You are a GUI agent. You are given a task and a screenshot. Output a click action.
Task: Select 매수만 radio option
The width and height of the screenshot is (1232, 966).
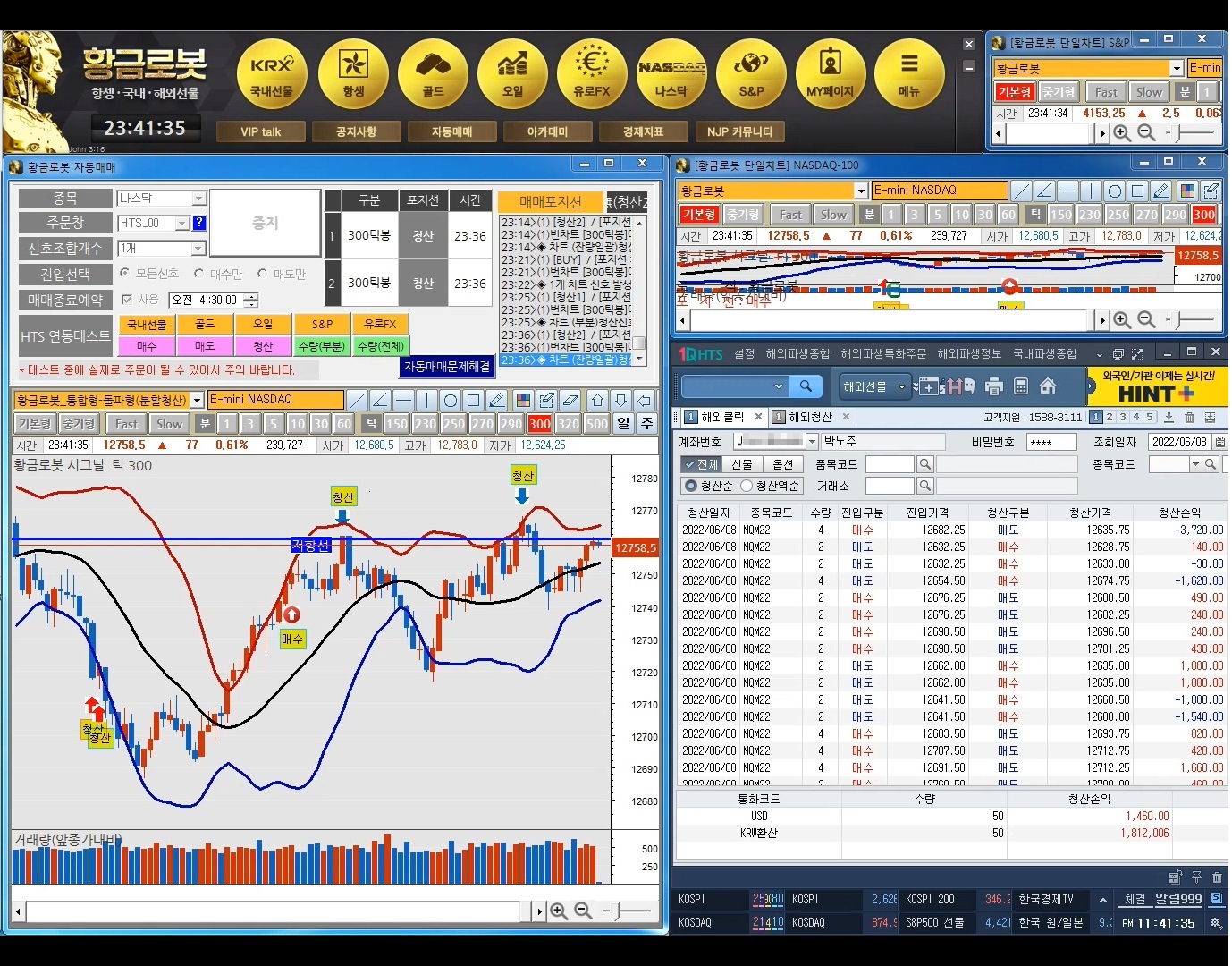198,273
